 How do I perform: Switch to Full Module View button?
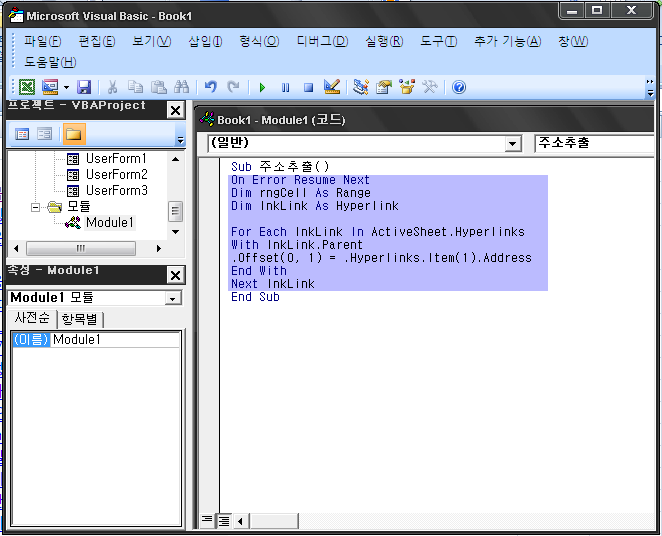(x=223, y=521)
